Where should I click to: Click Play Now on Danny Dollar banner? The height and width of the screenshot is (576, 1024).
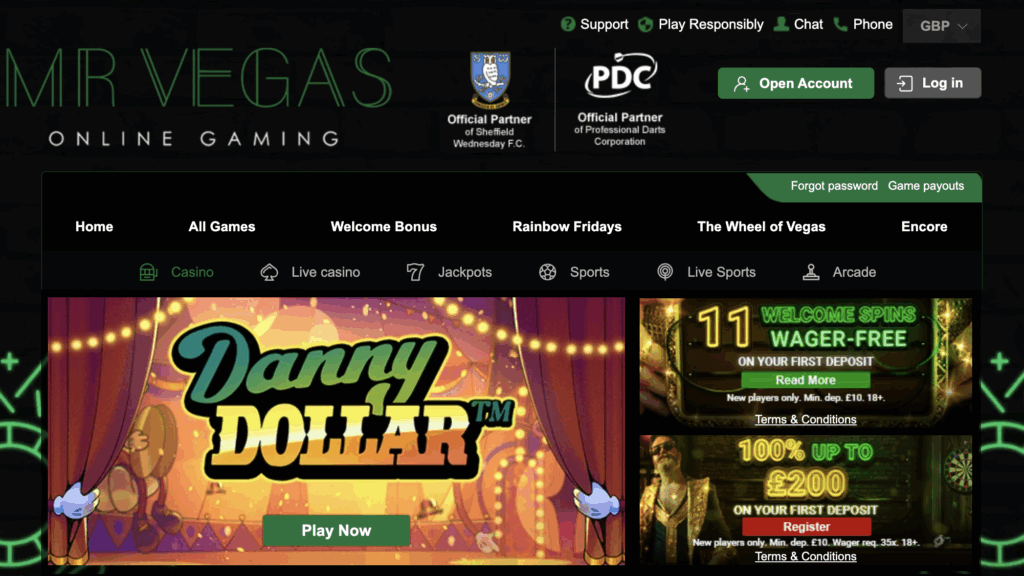pos(336,530)
